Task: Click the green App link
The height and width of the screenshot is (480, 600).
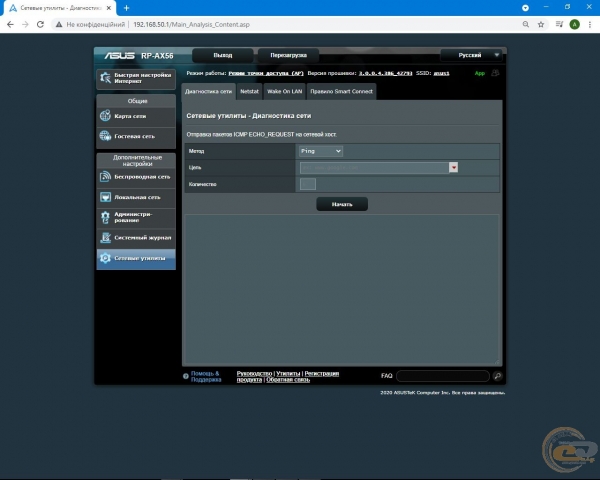Action: (479, 73)
